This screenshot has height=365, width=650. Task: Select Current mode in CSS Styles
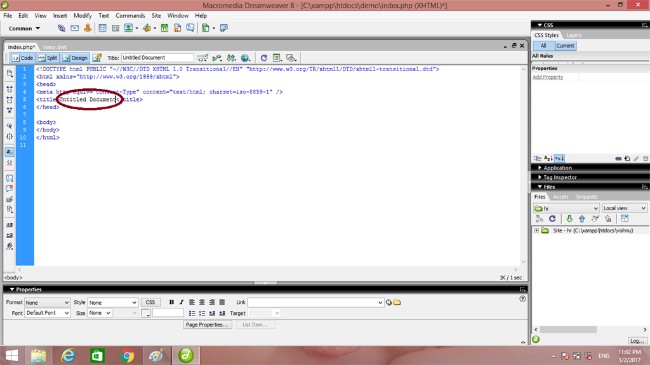(x=565, y=46)
